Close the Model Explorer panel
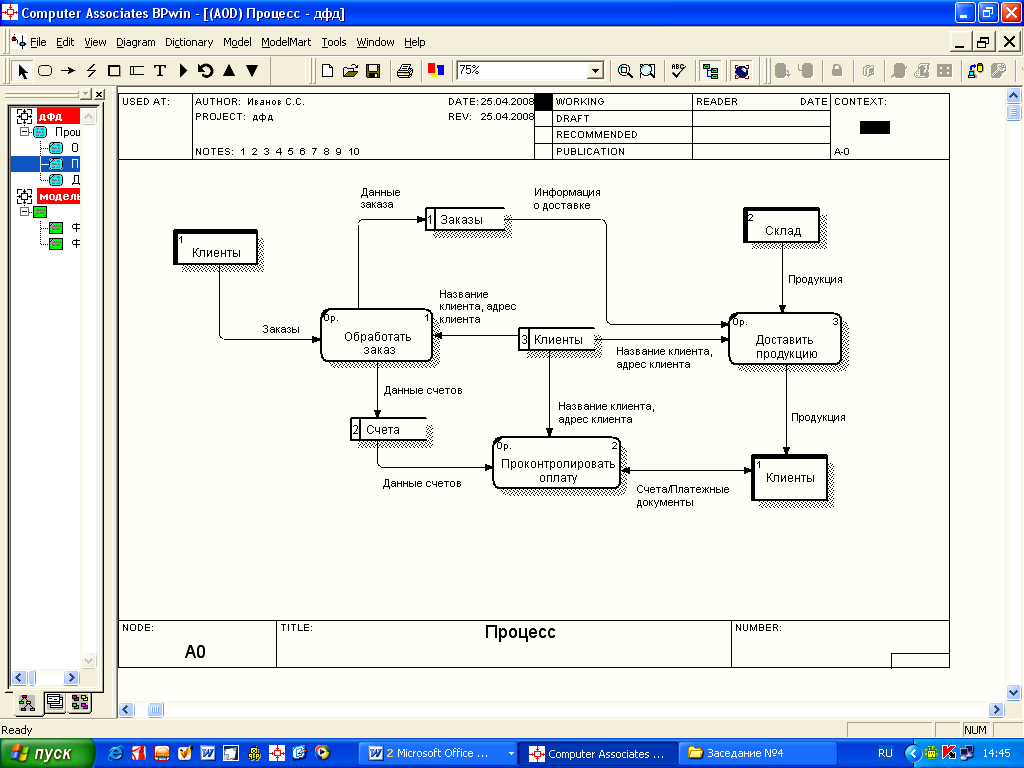The height and width of the screenshot is (768, 1024). click(x=99, y=95)
